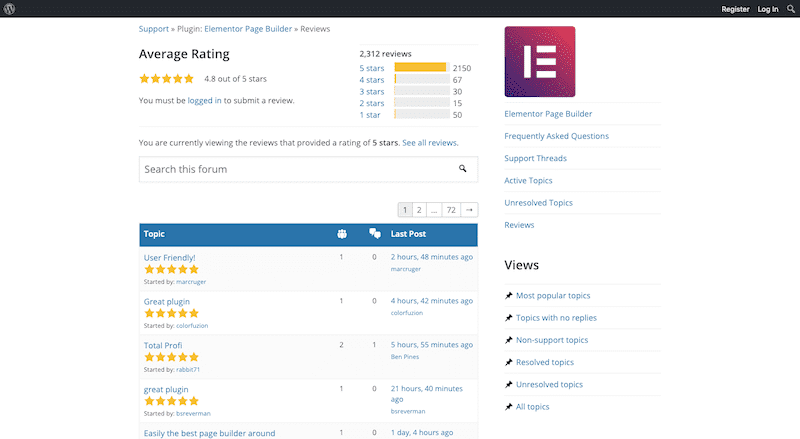Open the WordPress logo menu
Screen dimensions: 800x439
click(9, 8)
